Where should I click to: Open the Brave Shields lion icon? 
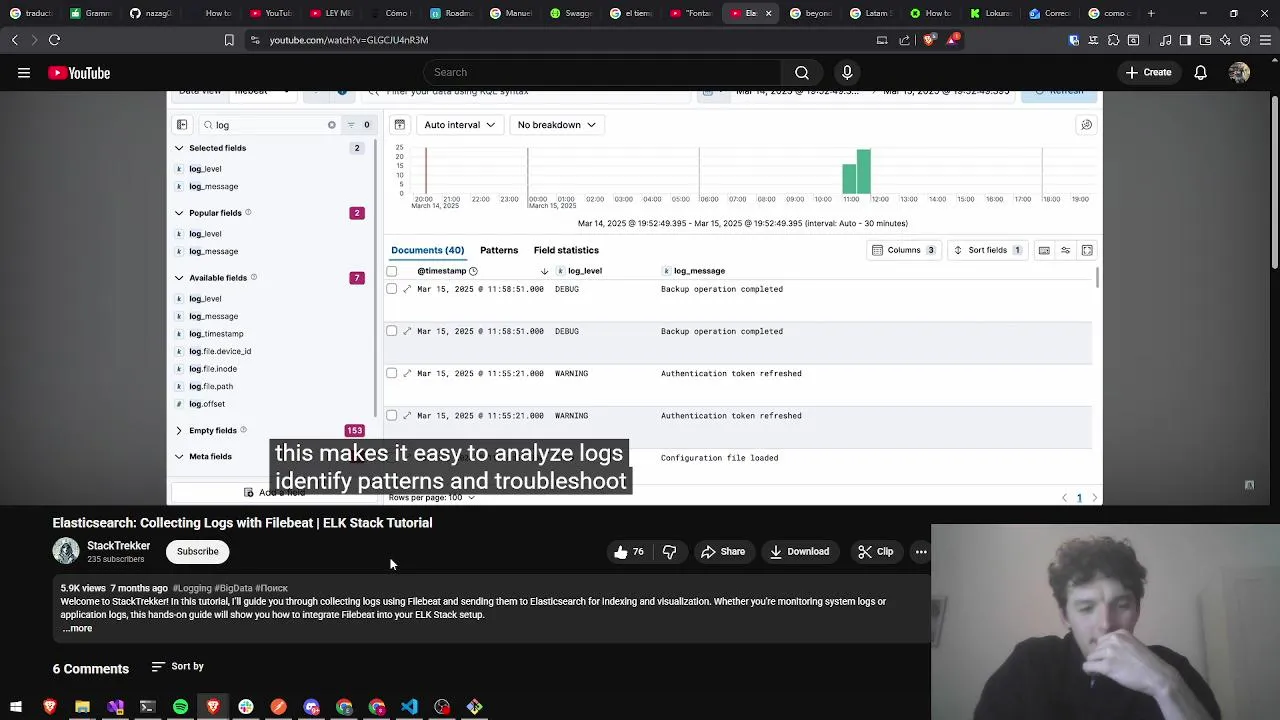(x=929, y=40)
